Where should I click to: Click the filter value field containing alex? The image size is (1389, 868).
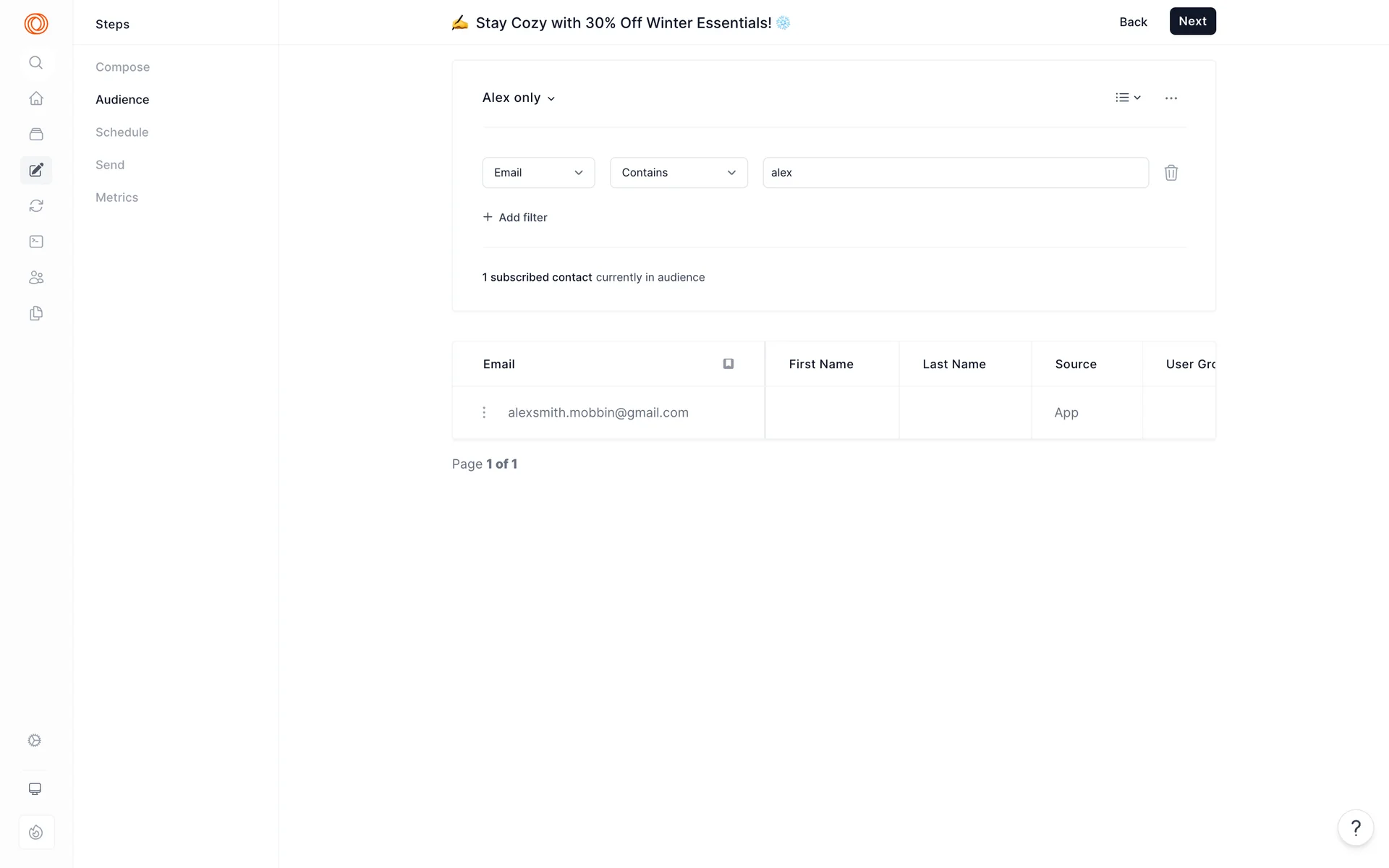click(x=955, y=173)
